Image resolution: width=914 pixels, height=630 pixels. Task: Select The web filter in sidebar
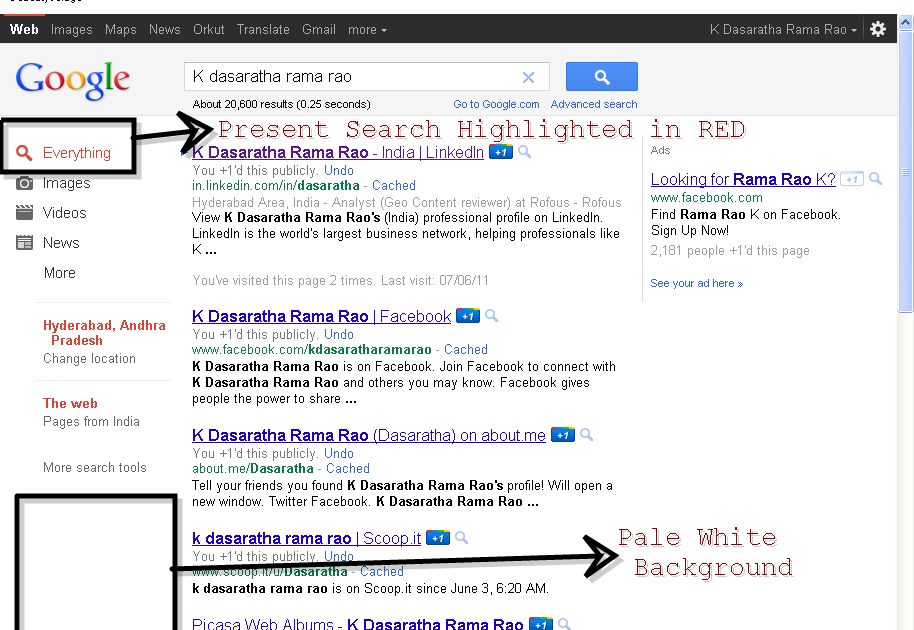coord(70,403)
